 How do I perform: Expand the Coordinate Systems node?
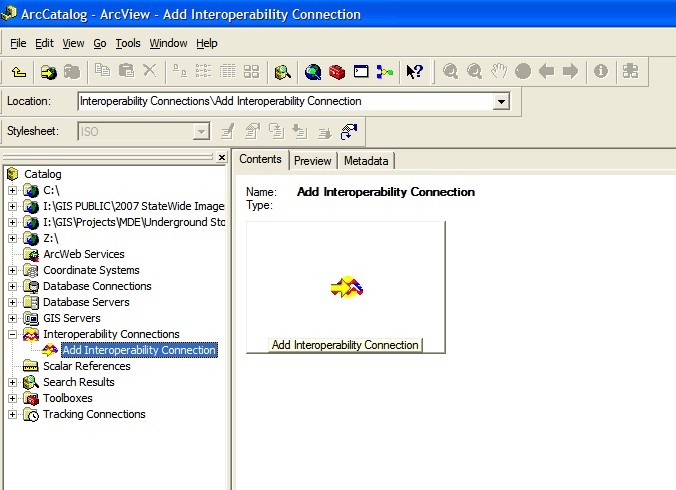(13, 270)
